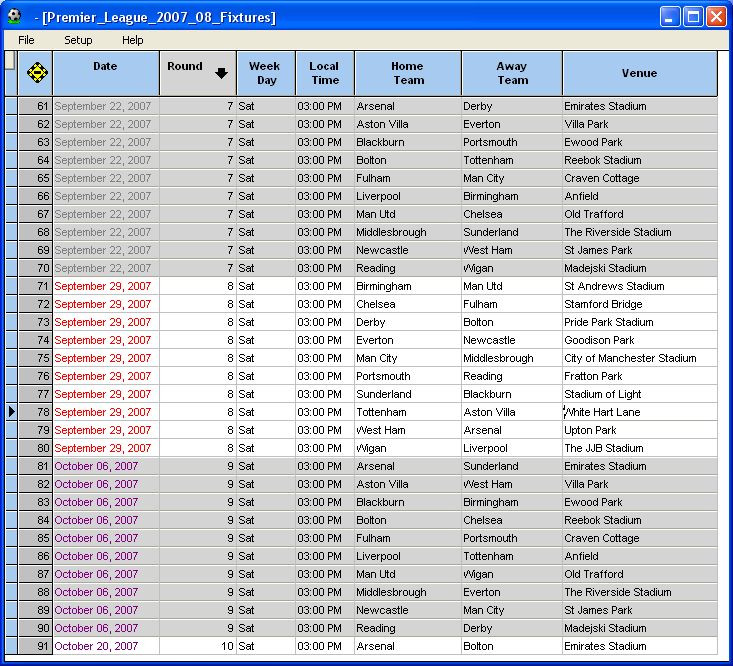The width and height of the screenshot is (733, 666).
Task: Click 'Stamford Bridge' venue cell
Action: (640, 304)
